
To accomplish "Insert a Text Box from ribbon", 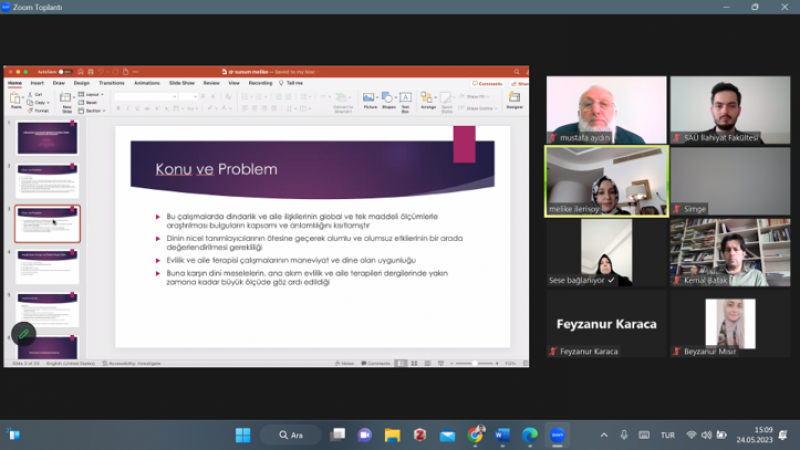I will [406, 100].
